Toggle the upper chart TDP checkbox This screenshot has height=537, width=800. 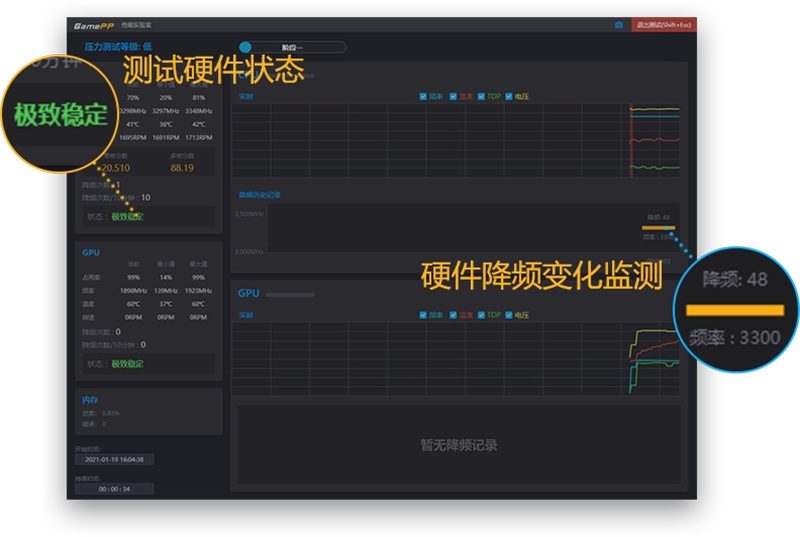tap(482, 97)
